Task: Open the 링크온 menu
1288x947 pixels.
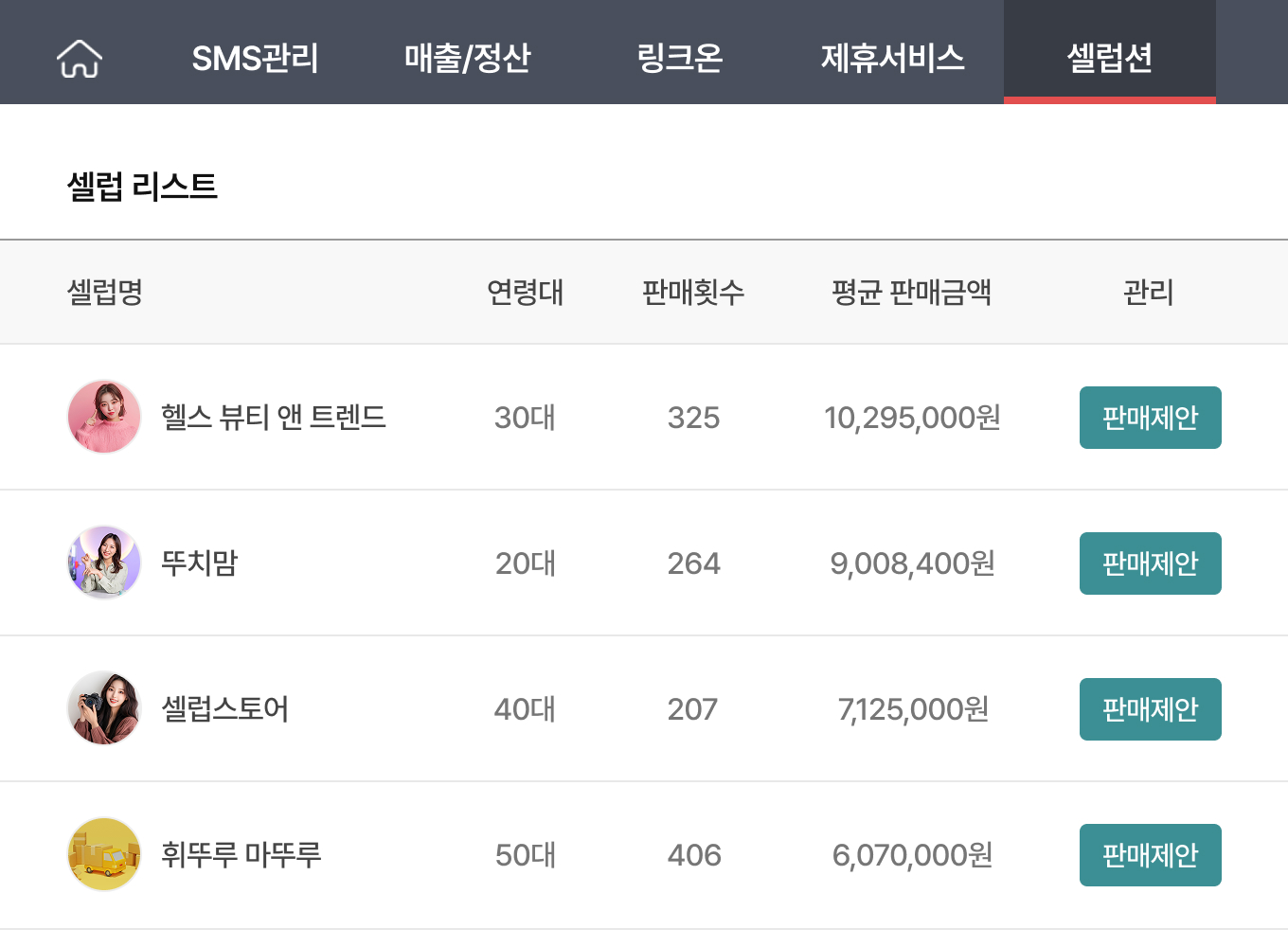Action: [679, 58]
